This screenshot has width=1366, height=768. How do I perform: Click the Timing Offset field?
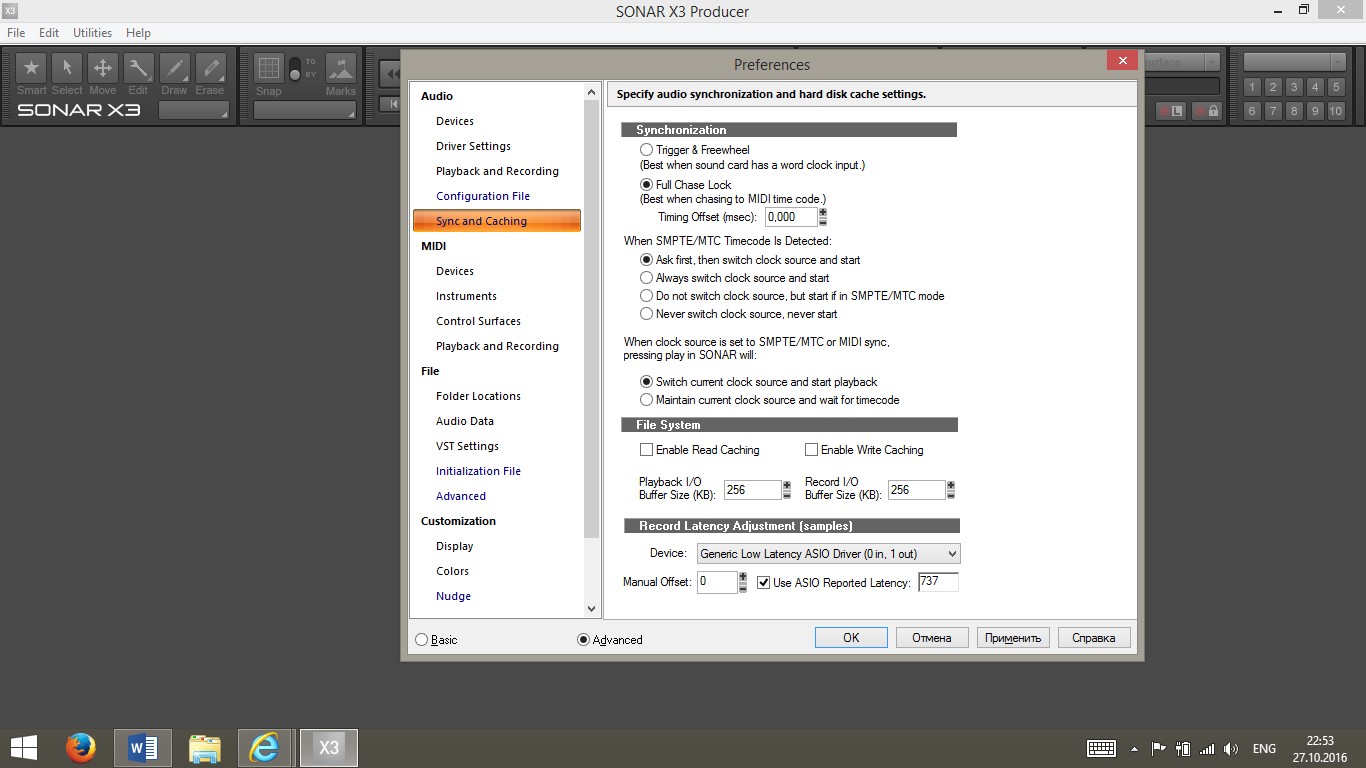[791, 217]
